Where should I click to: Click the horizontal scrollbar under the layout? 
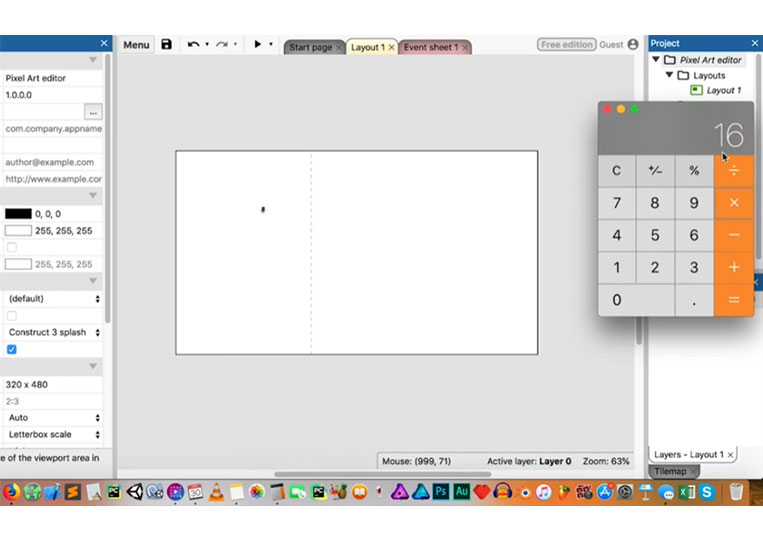[x=382, y=474]
